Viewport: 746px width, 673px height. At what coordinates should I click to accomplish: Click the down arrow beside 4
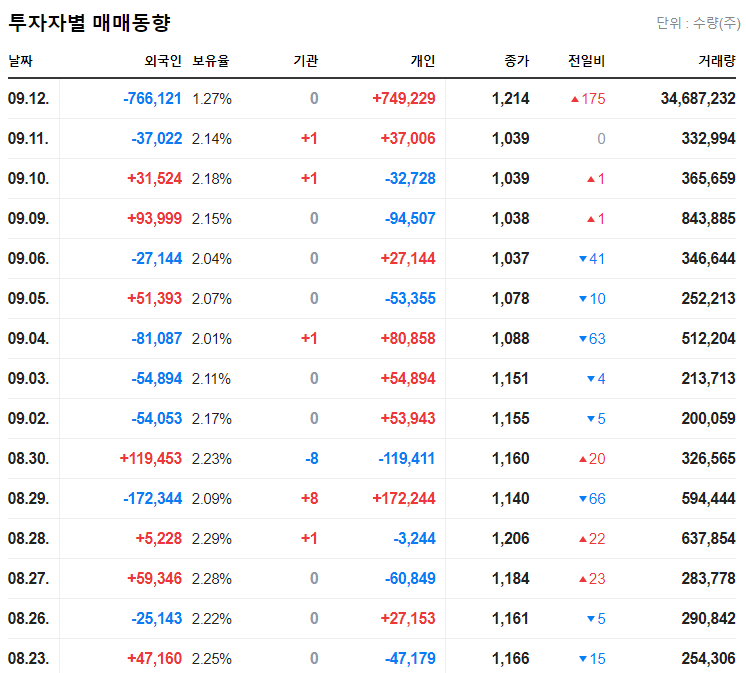click(x=591, y=379)
